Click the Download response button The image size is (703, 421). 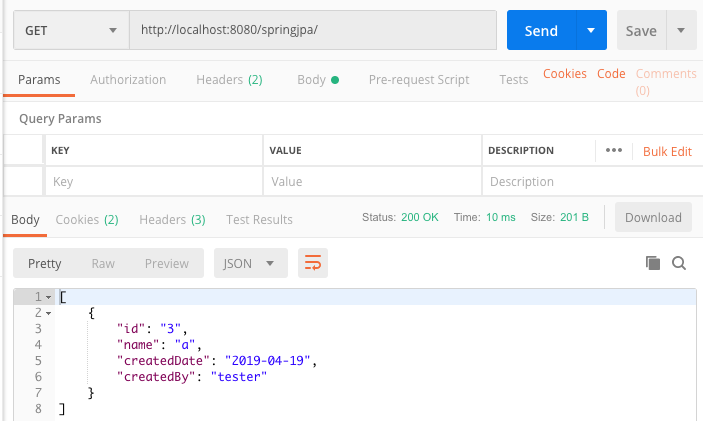[653, 217]
